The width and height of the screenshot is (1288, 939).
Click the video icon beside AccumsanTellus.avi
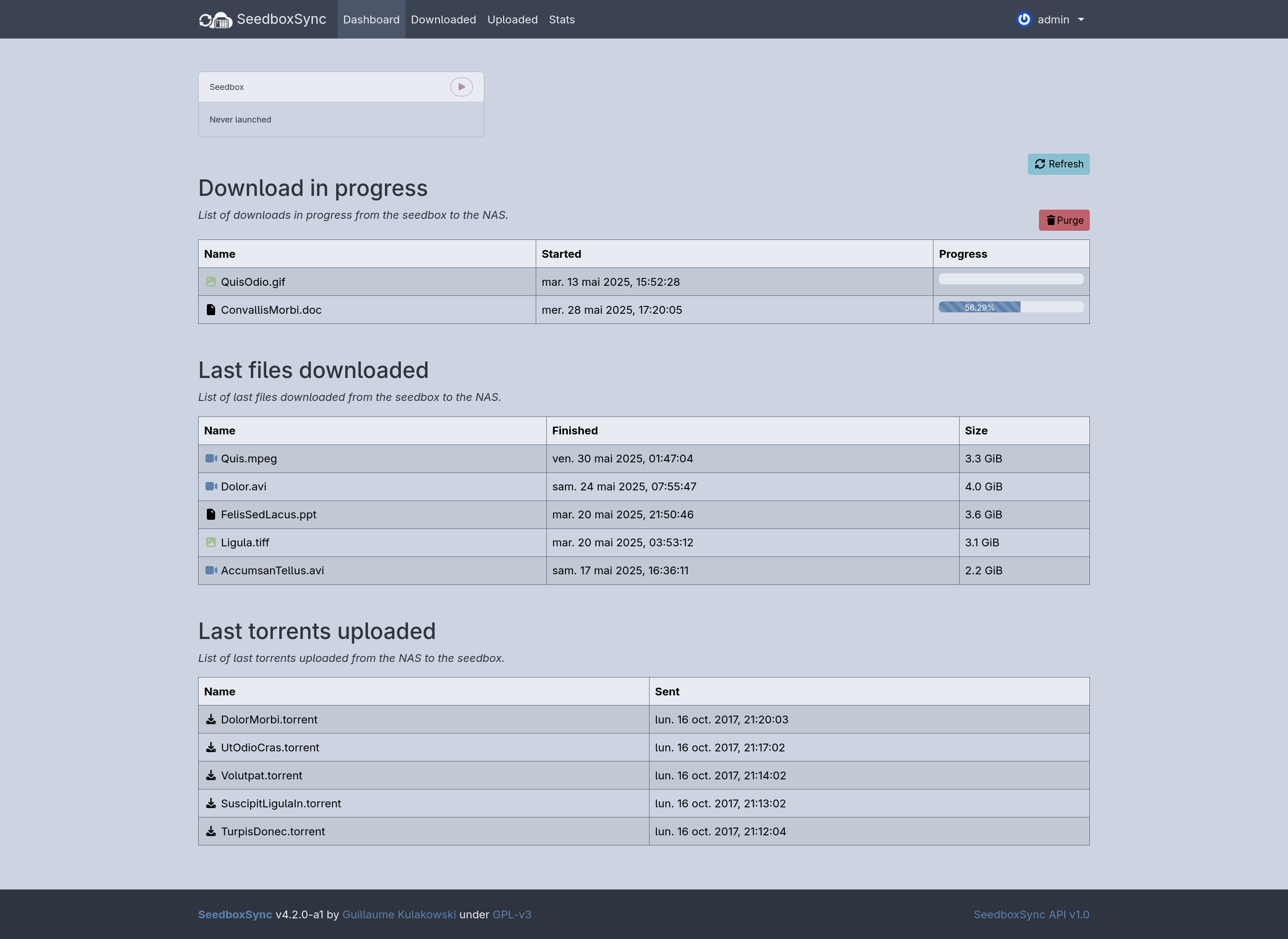pyautogui.click(x=211, y=570)
